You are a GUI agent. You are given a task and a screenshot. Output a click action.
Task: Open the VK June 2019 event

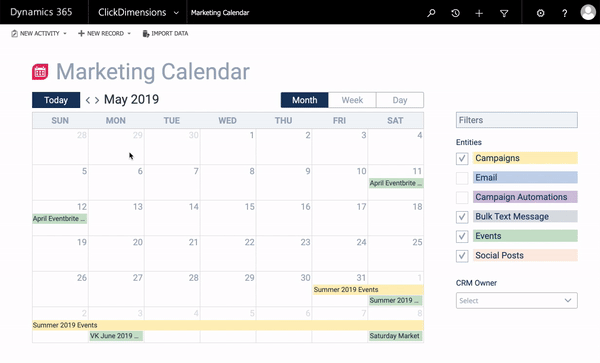[x=116, y=336]
